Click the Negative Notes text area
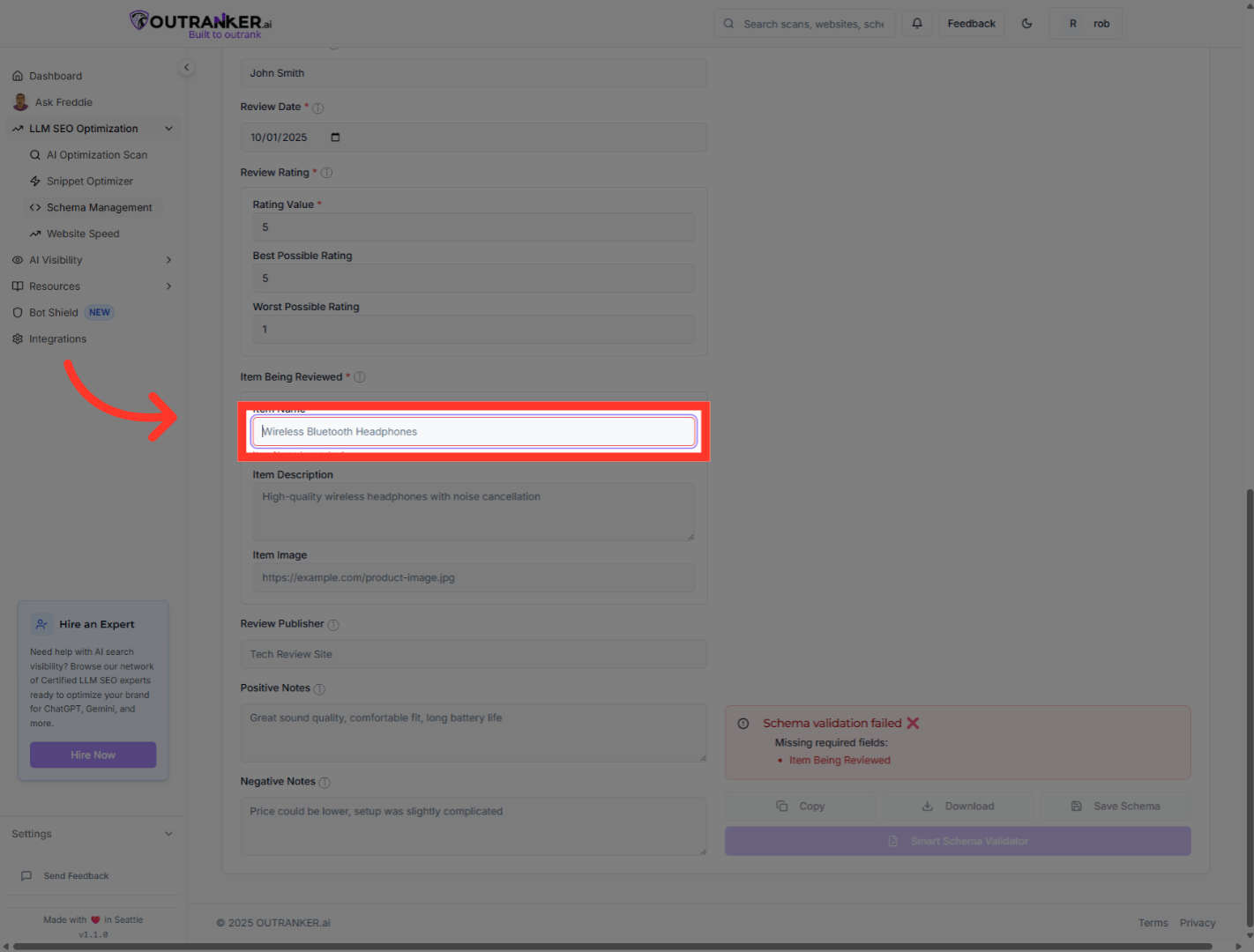Viewport: 1254px width, 952px height. point(474,827)
